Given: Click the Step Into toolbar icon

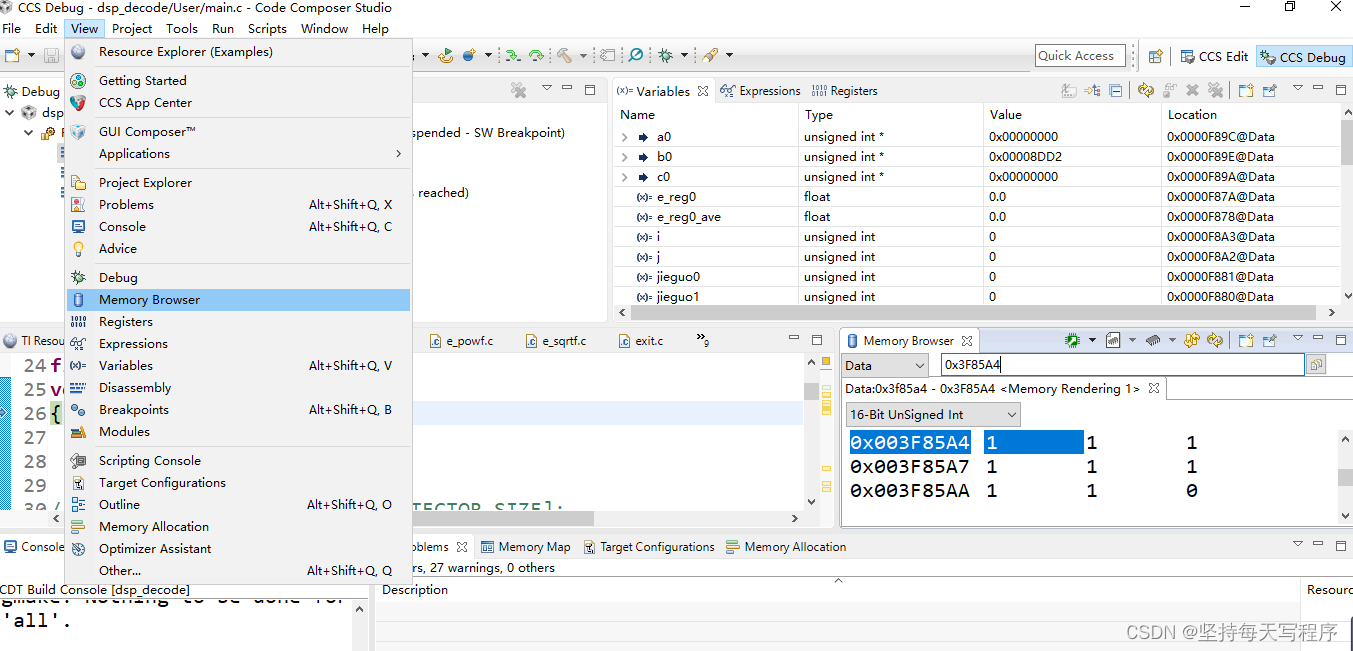Looking at the screenshot, I should pyautogui.click(x=512, y=56).
